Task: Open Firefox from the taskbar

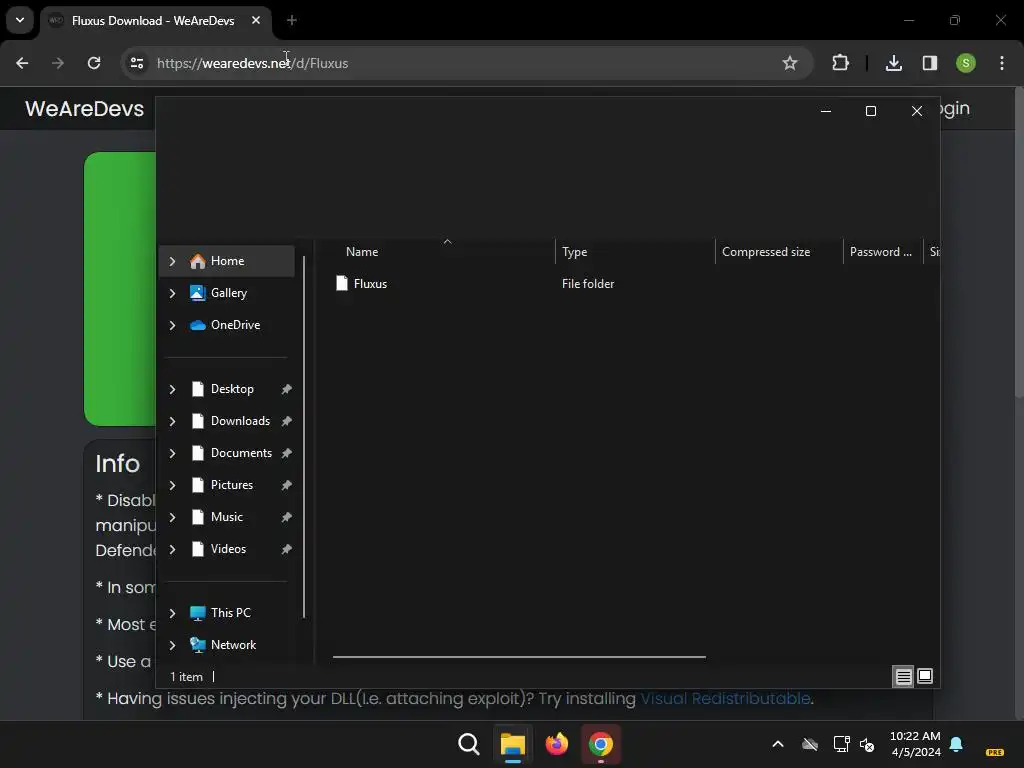Action: [x=556, y=744]
